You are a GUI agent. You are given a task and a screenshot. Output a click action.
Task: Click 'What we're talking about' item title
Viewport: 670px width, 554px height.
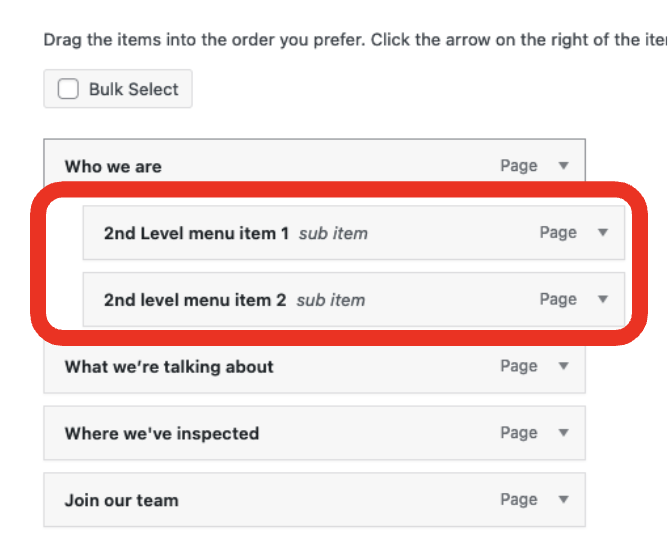pos(169,367)
